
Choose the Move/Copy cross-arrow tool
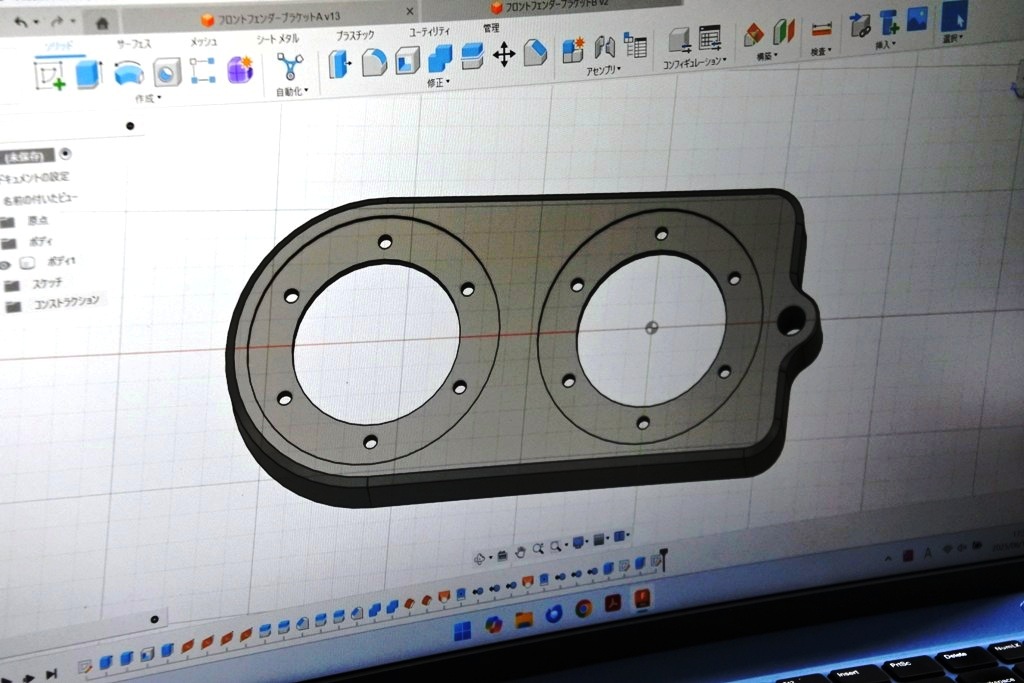click(504, 54)
